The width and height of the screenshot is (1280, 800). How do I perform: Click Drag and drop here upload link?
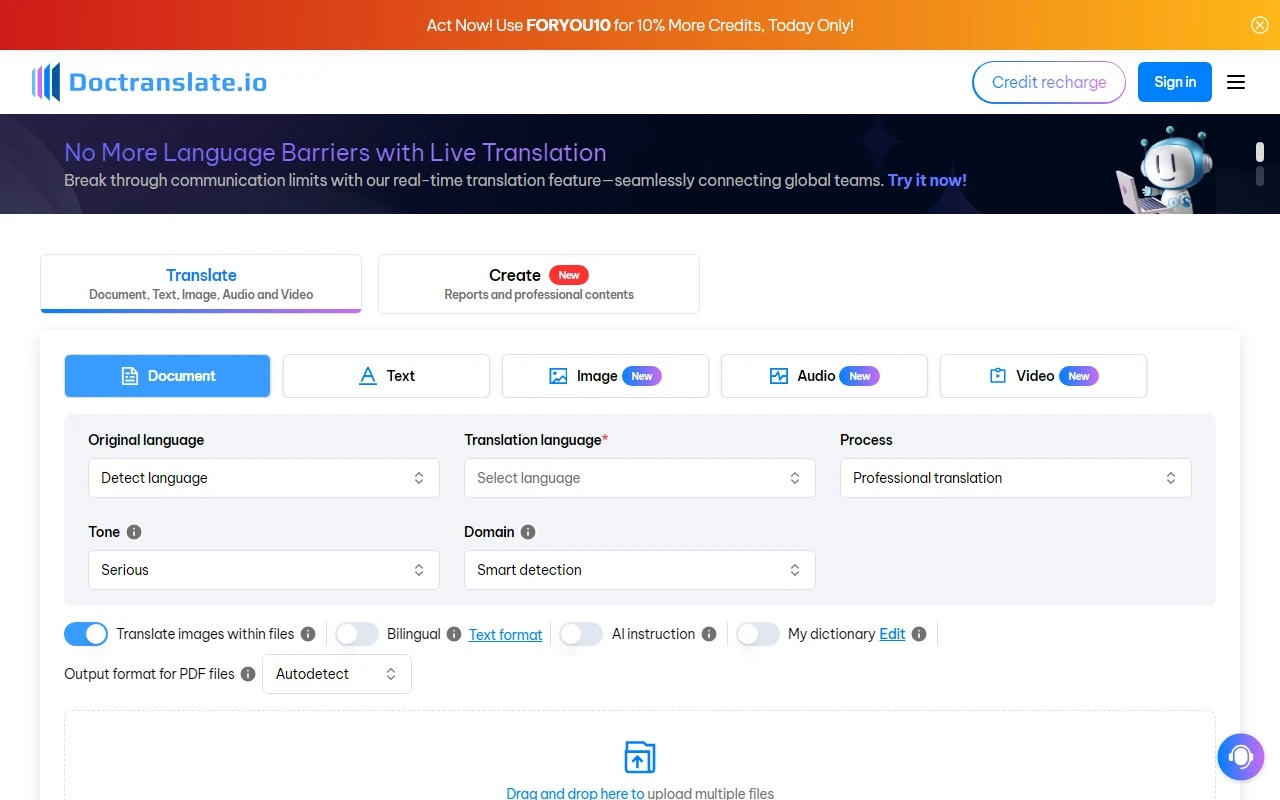(575, 793)
